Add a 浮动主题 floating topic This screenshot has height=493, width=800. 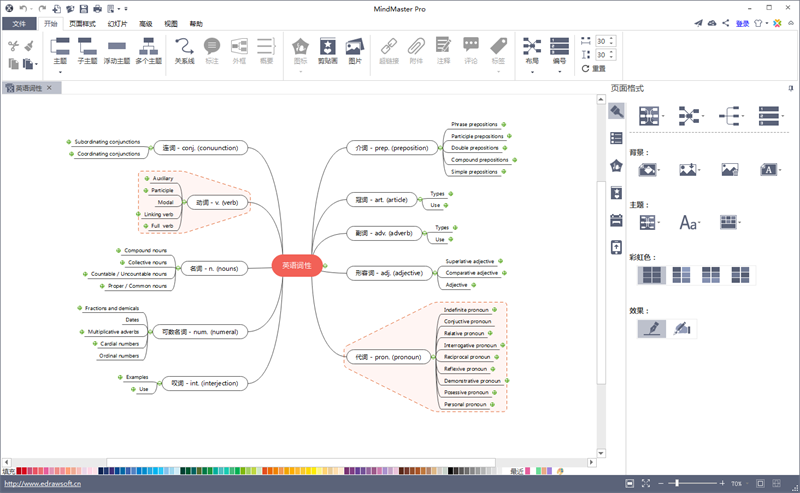[x=117, y=51]
